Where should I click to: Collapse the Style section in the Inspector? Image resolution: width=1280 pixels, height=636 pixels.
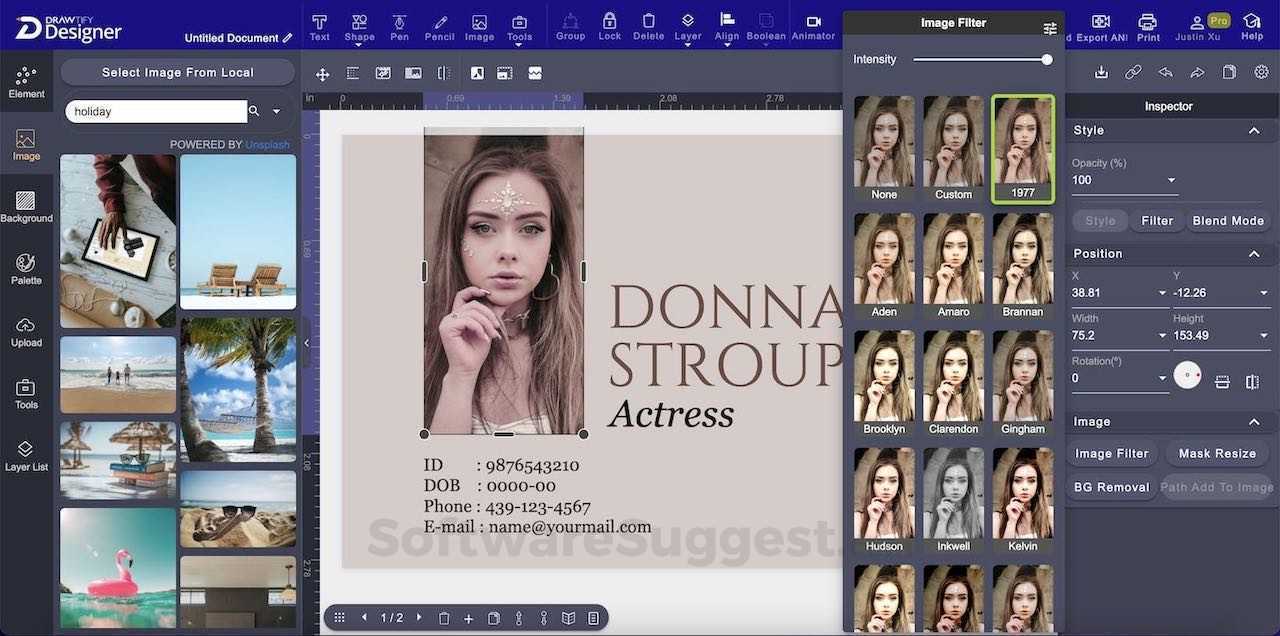coord(1254,130)
